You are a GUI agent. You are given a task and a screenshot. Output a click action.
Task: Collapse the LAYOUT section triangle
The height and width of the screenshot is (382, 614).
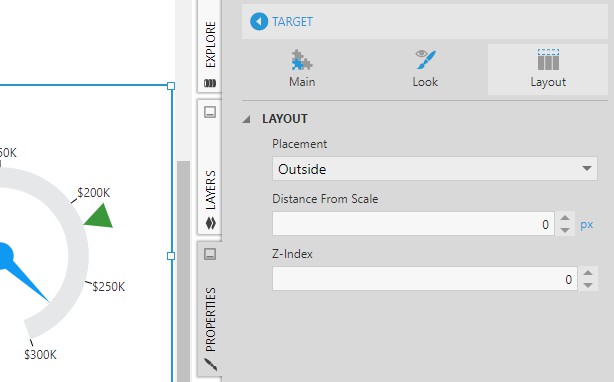point(246,119)
